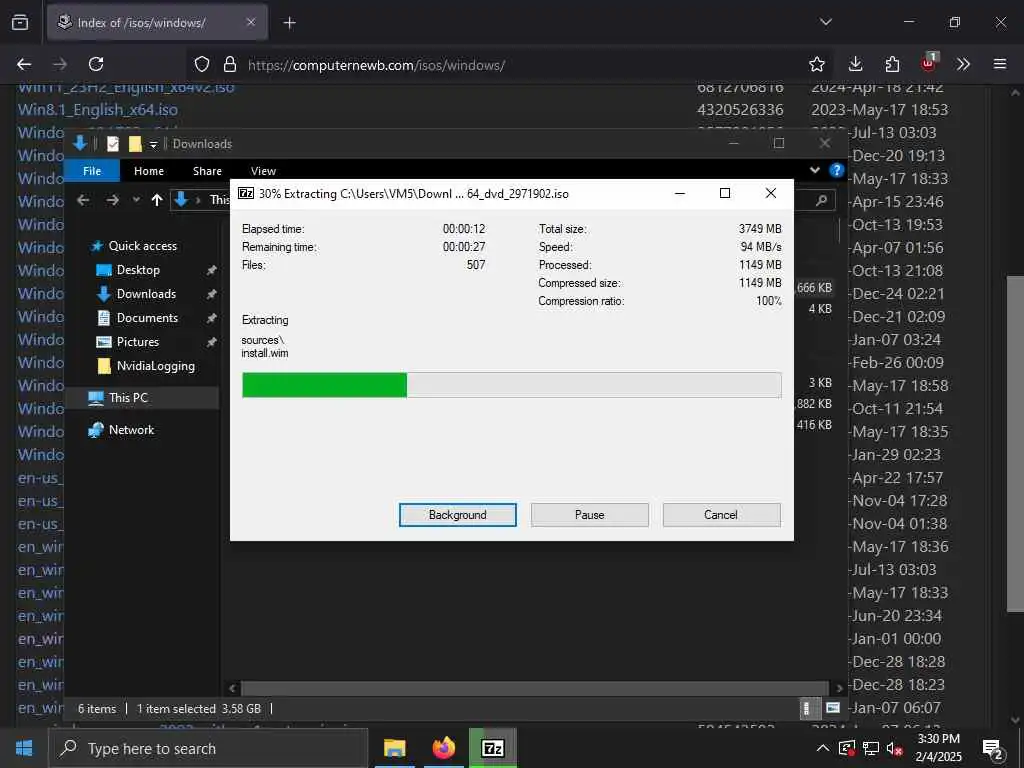Reload the current page in Firefox
1024x768 pixels.
click(96, 64)
